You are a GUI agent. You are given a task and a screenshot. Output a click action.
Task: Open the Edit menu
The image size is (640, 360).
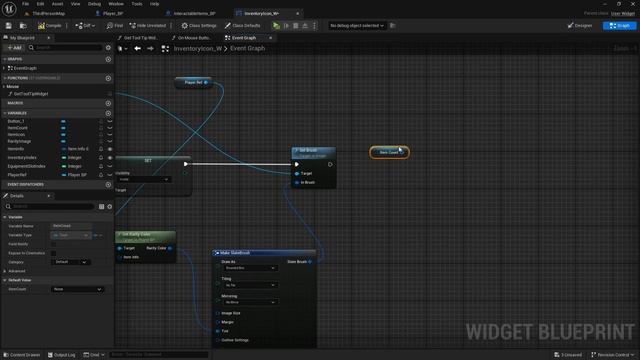[x=40, y=4]
